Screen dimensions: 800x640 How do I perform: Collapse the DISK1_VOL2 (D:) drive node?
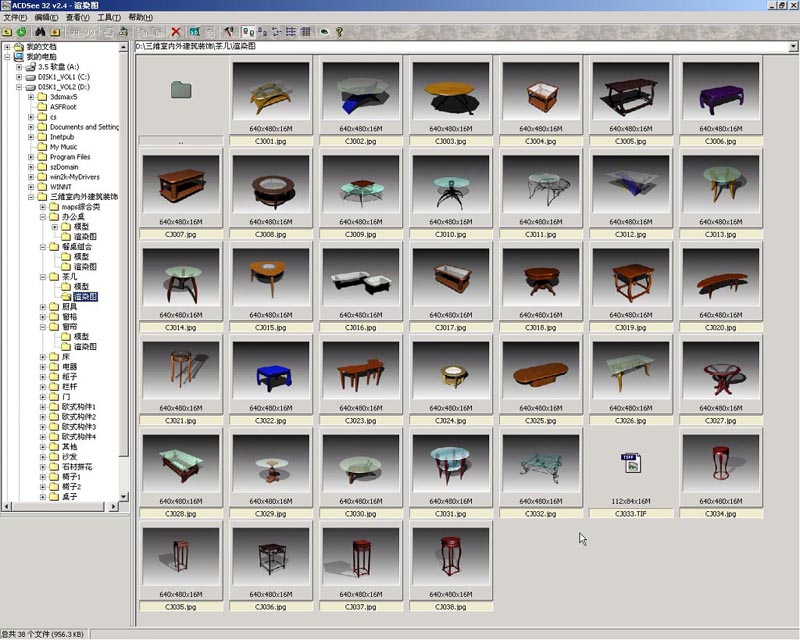point(19,87)
